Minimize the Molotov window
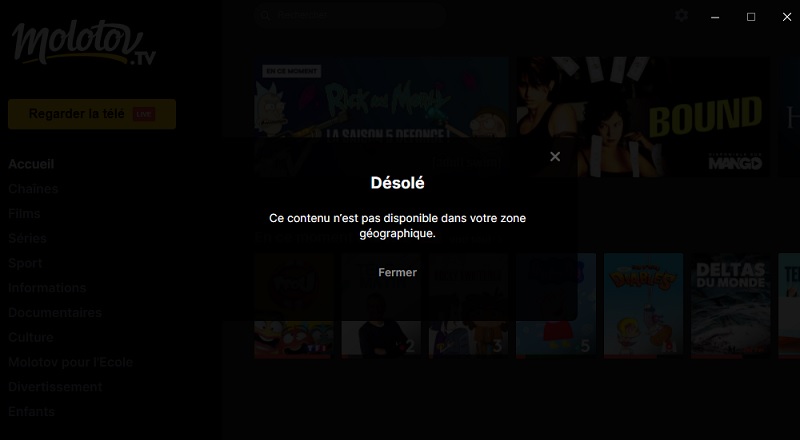This screenshot has height=440, width=800. pos(715,17)
